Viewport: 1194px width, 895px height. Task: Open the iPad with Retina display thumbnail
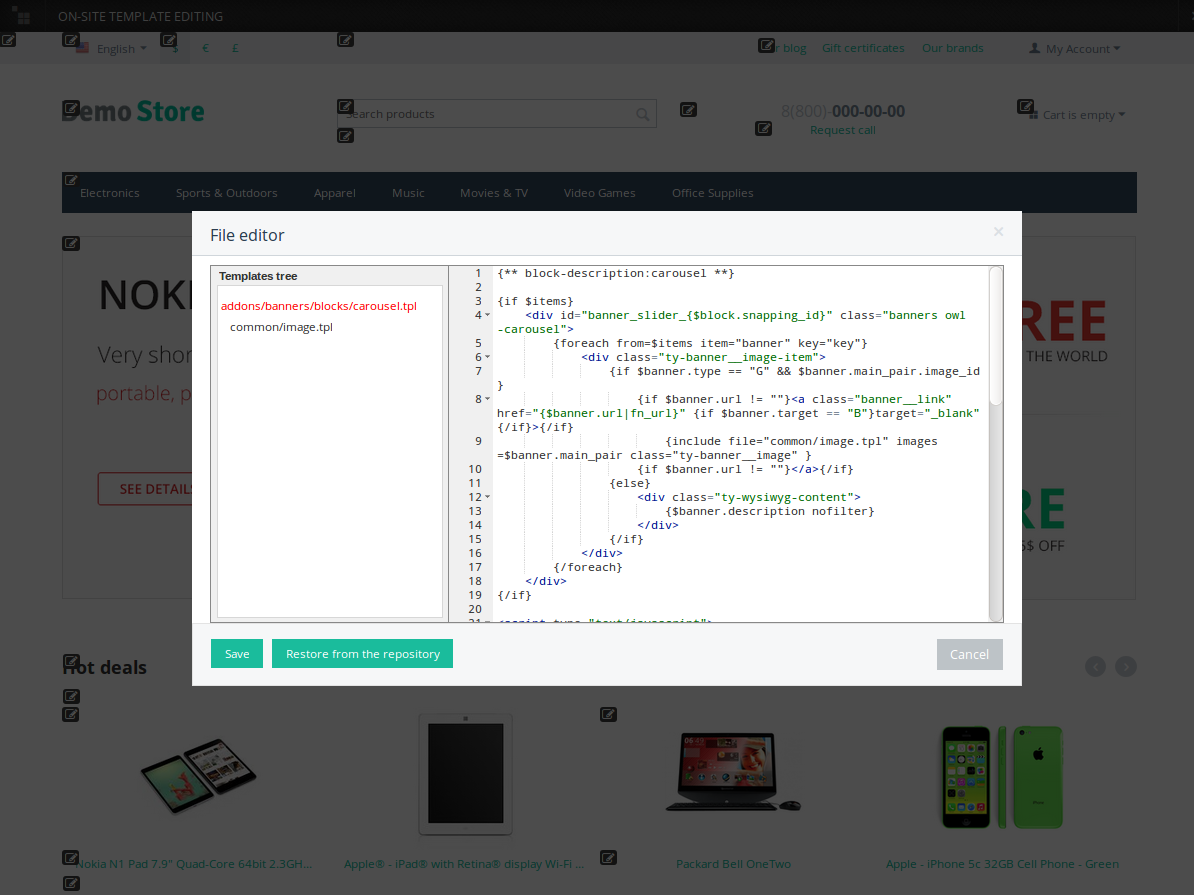(465, 775)
